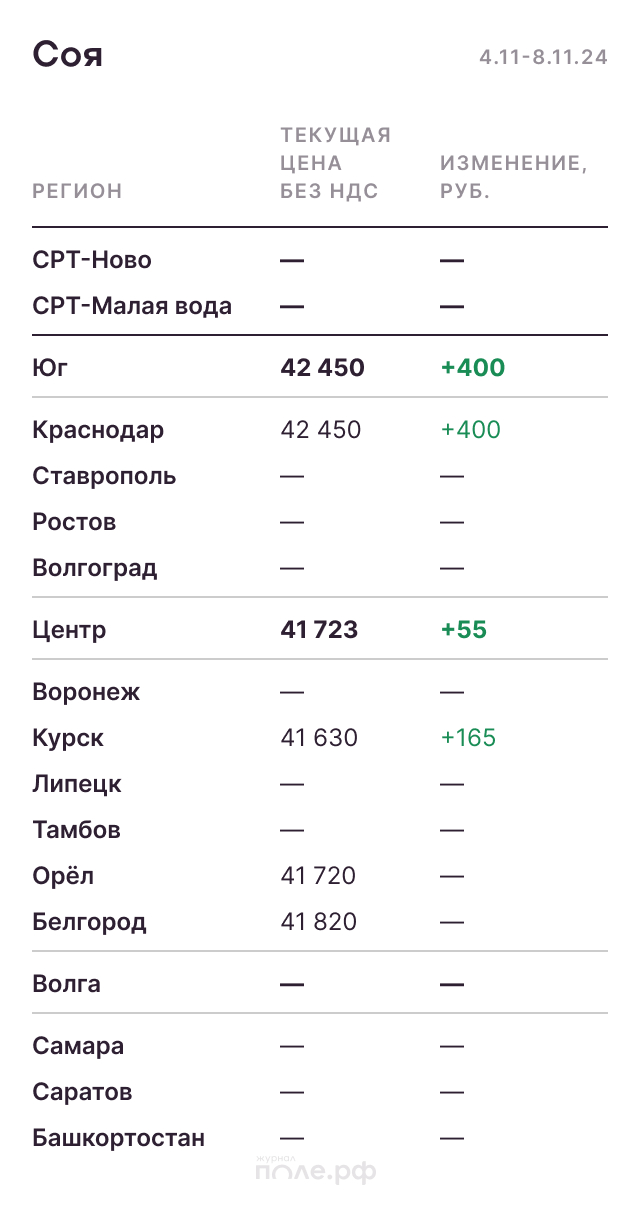Viewport: 640px width, 1208px height.
Task: Select the Ставрополь row label
Action: click(x=104, y=476)
